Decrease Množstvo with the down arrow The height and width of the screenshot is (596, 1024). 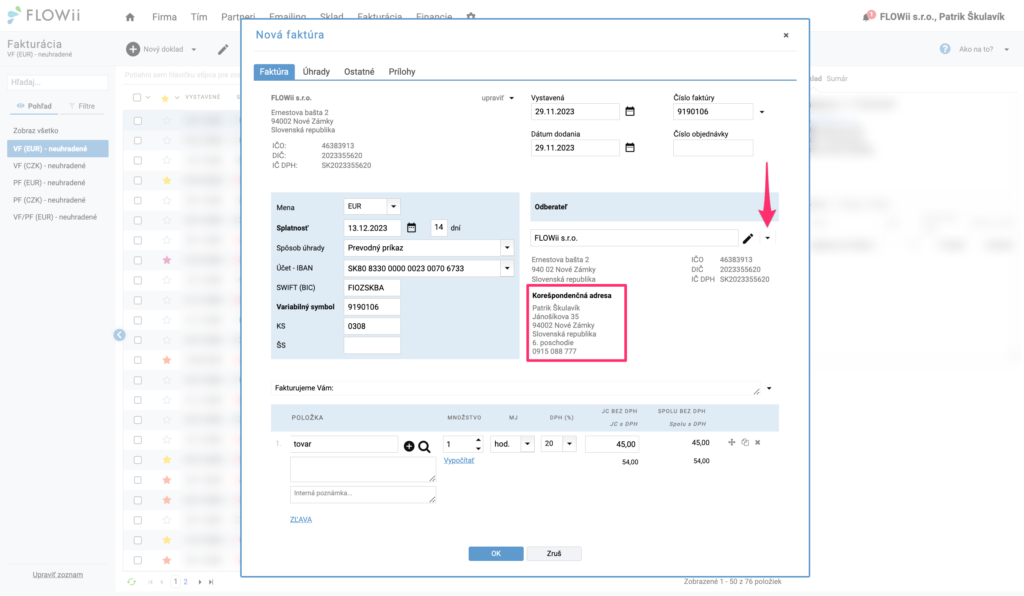coord(479,448)
